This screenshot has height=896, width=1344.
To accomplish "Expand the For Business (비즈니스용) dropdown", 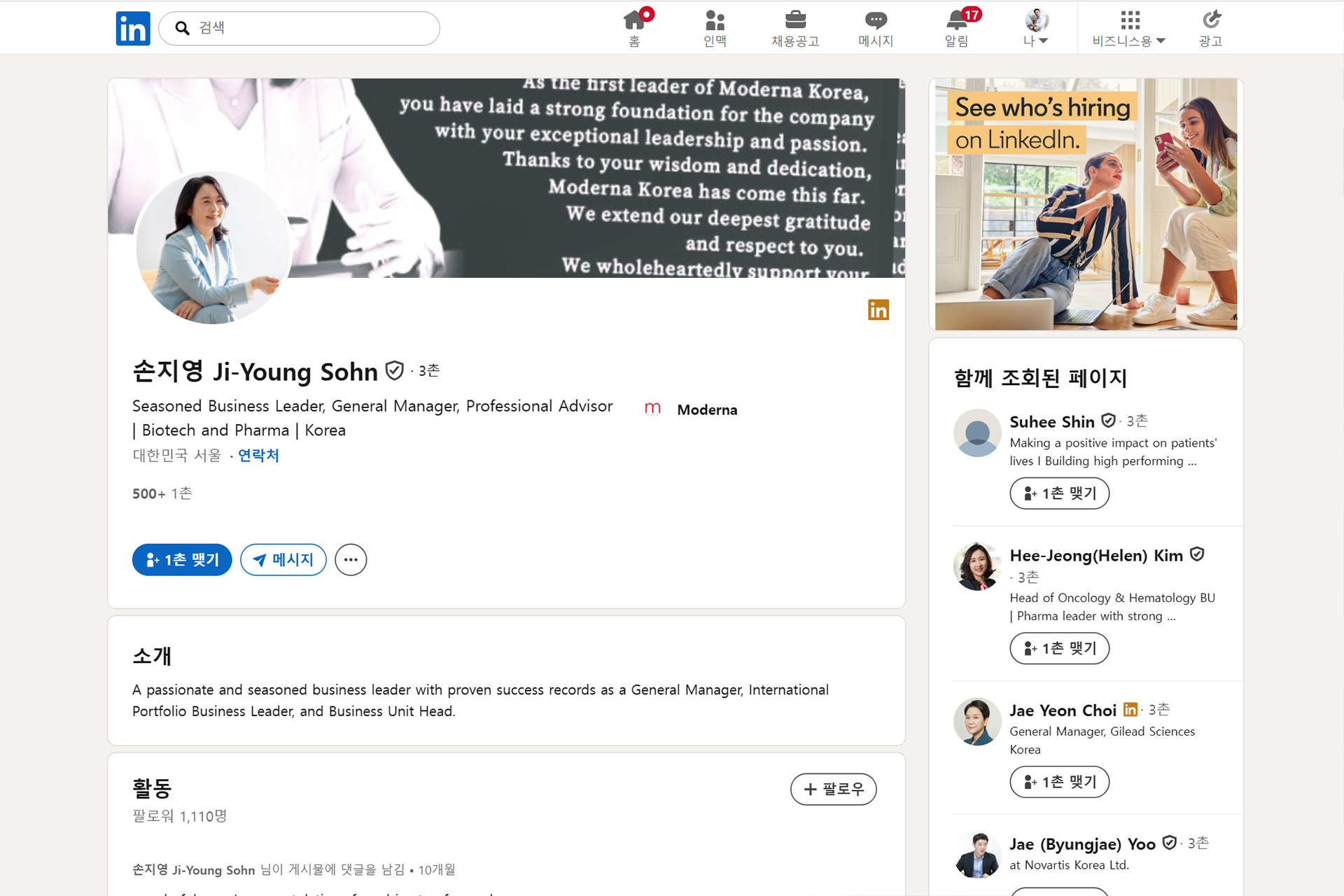I will (x=1128, y=28).
